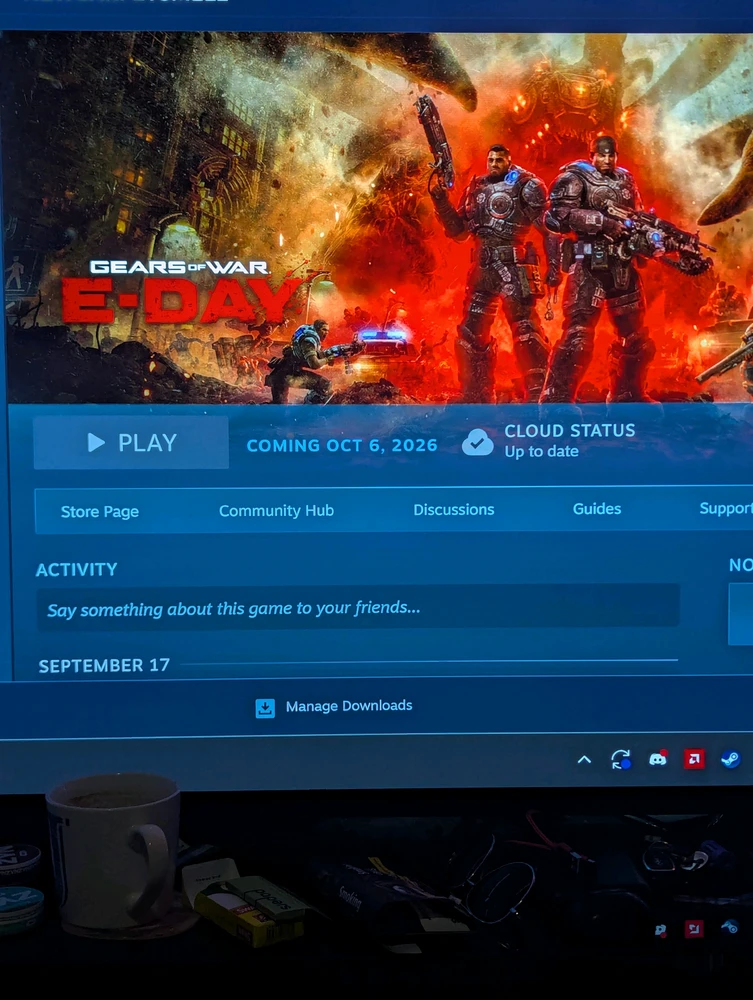753x1000 pixels.
Task: Click the 'COMING OCT 6, 2026' text
Action: pos(342,445)
